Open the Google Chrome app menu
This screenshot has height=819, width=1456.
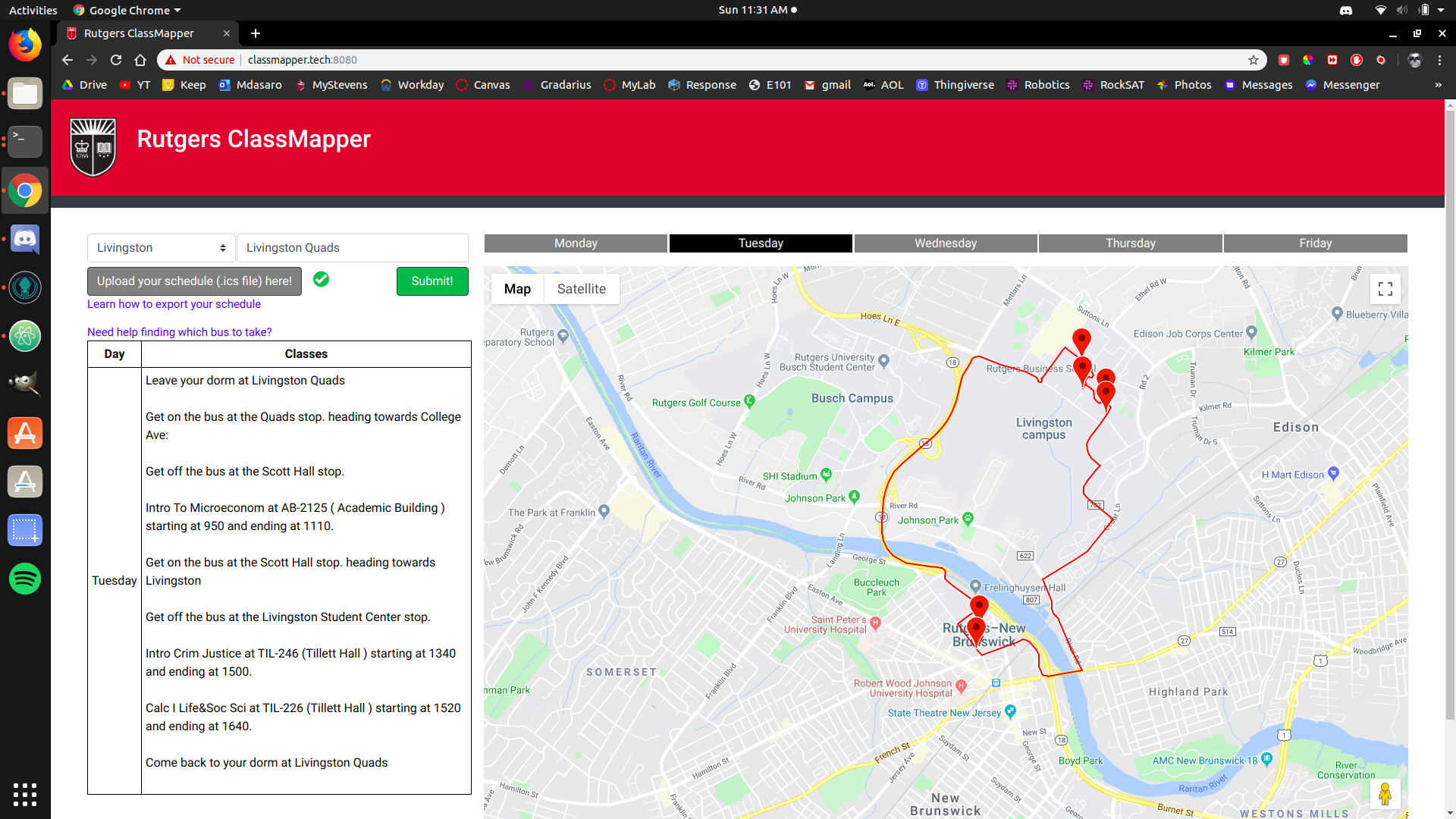coord(127,10)
